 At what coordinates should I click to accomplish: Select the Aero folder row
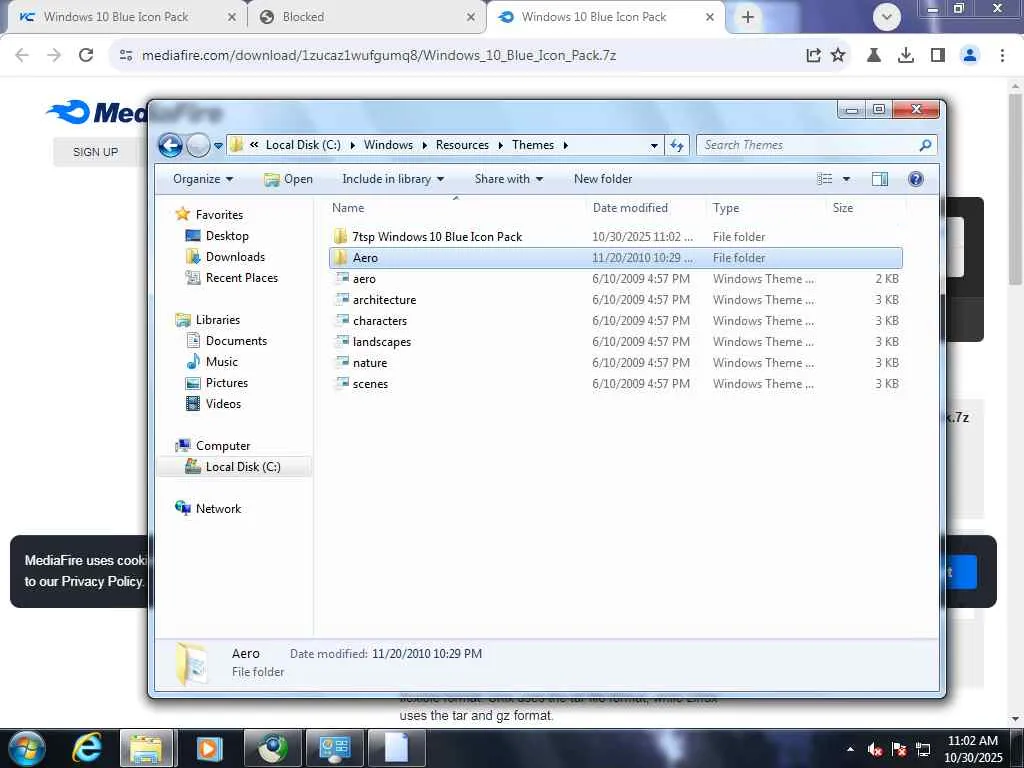pyautogui.click(x=616, y=257)
